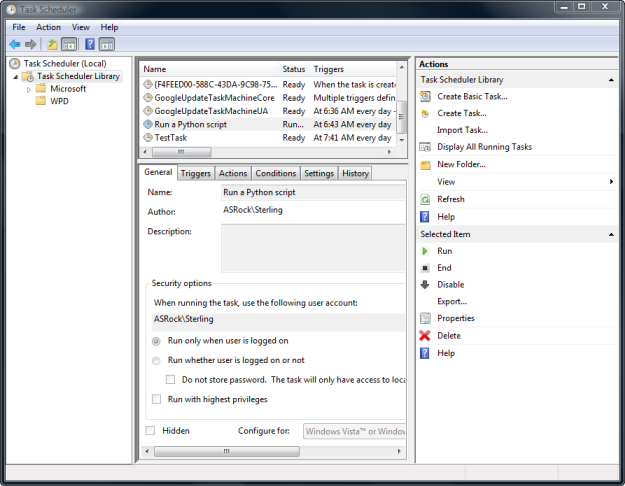Click the clock icon of TestTask row

[x=148, y=138]
